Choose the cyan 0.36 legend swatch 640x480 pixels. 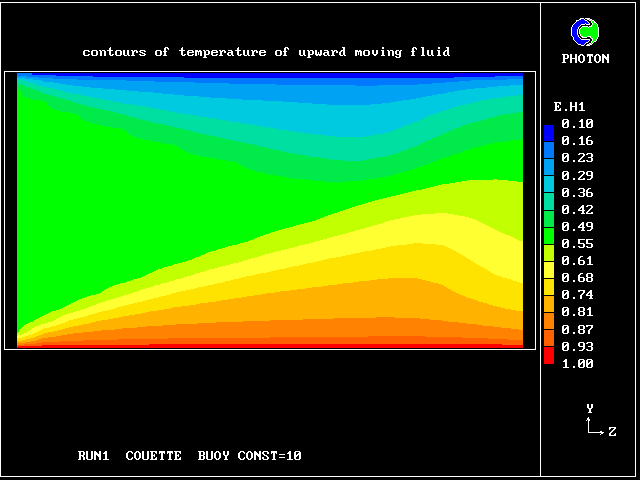[548, 191]
